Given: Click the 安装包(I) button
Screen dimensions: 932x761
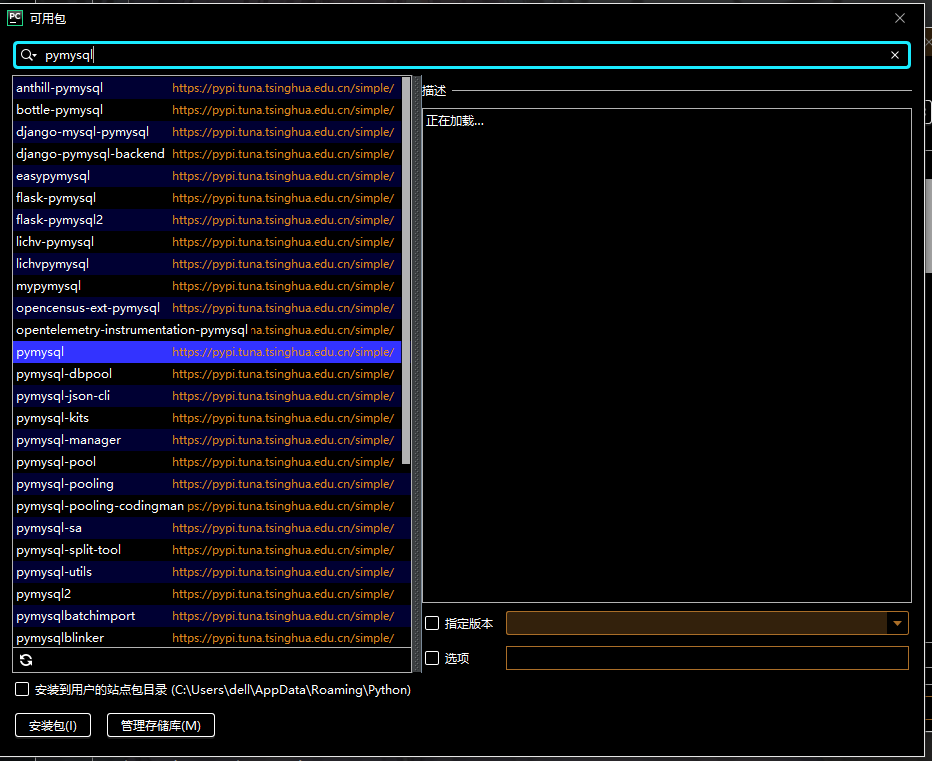Looking at the screenshot, I should point(53,725).
